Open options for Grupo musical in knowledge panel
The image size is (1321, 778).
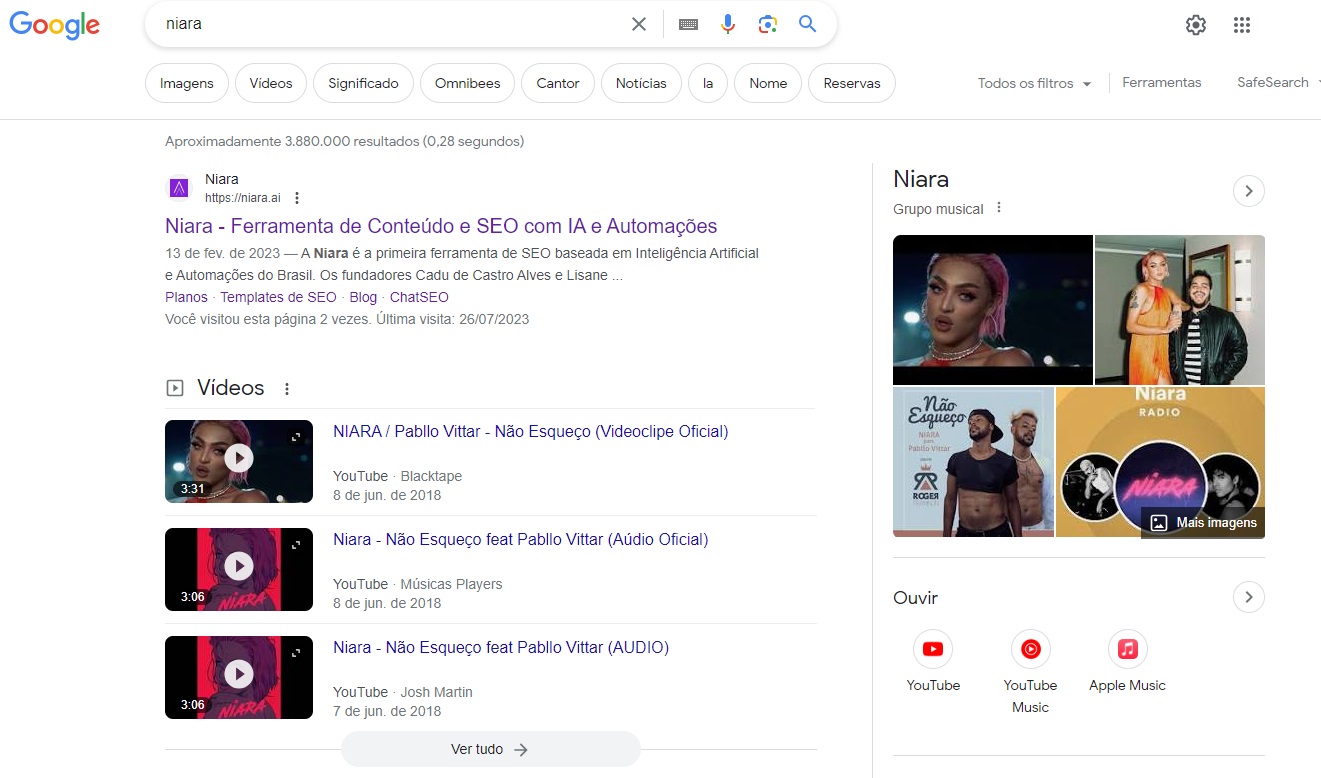click(998, 207)
